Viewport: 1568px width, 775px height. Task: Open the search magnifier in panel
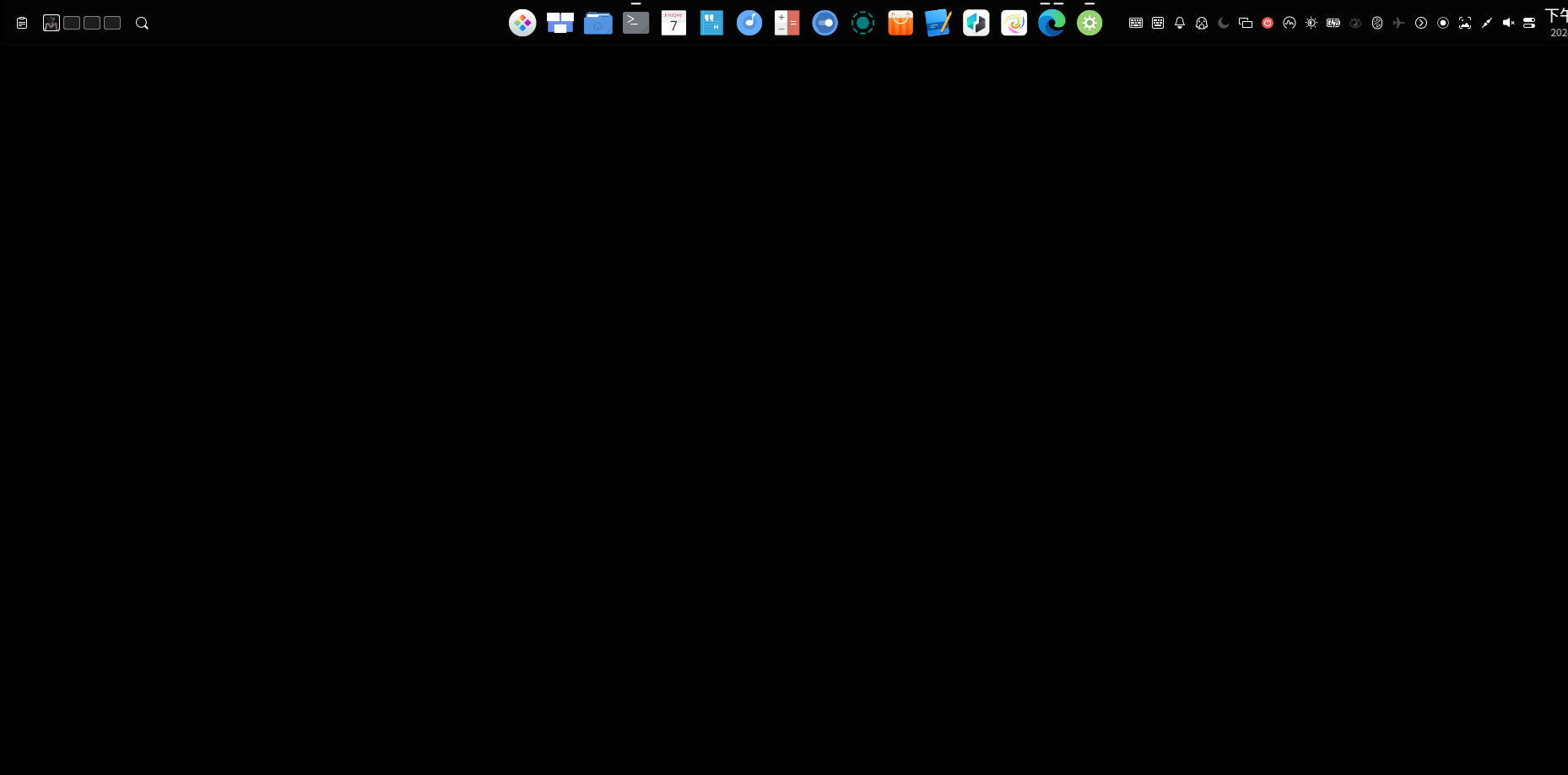pos(142,23)
